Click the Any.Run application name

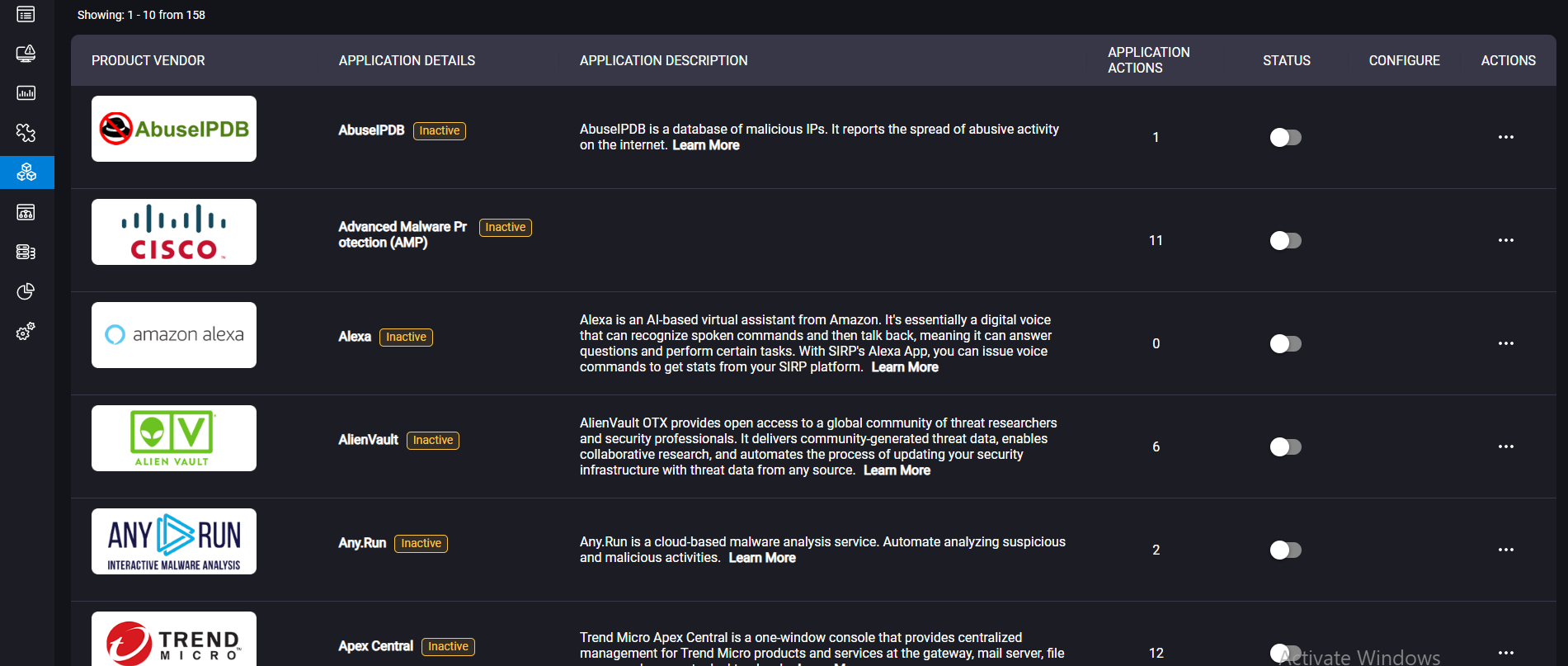pyautogui.click(x=362, y=543)
